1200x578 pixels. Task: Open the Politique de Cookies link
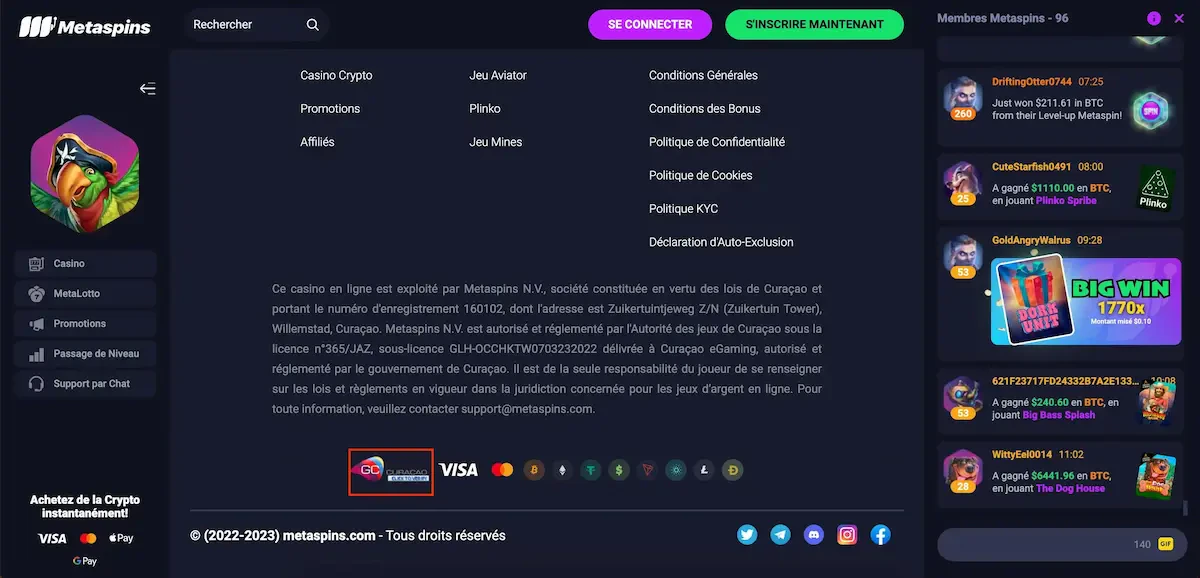[x=701, y=175]
